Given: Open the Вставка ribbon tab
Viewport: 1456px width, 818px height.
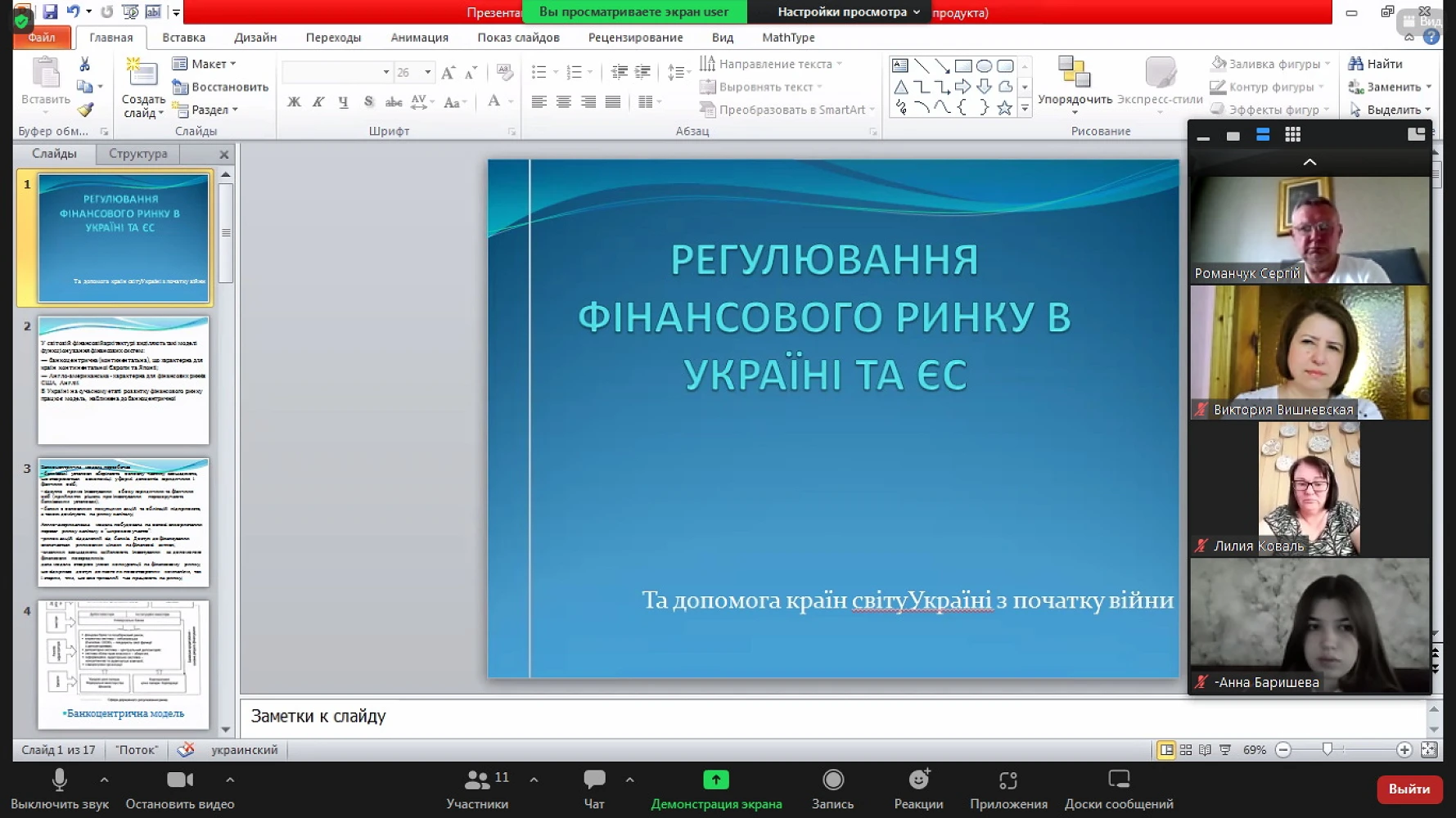Looking at the screenshot, I should click(183, 38).
